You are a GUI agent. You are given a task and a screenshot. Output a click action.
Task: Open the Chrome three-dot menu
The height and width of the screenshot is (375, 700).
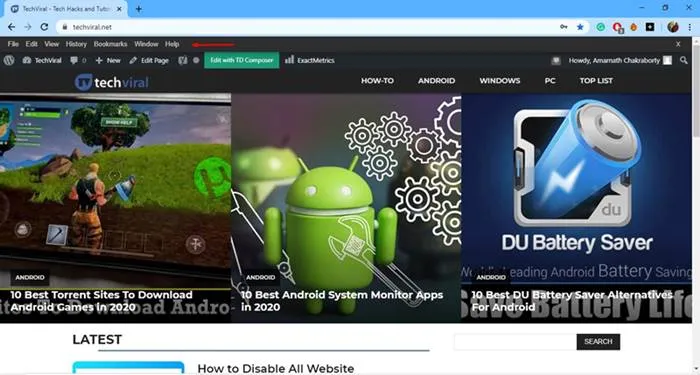click(690, 27)
